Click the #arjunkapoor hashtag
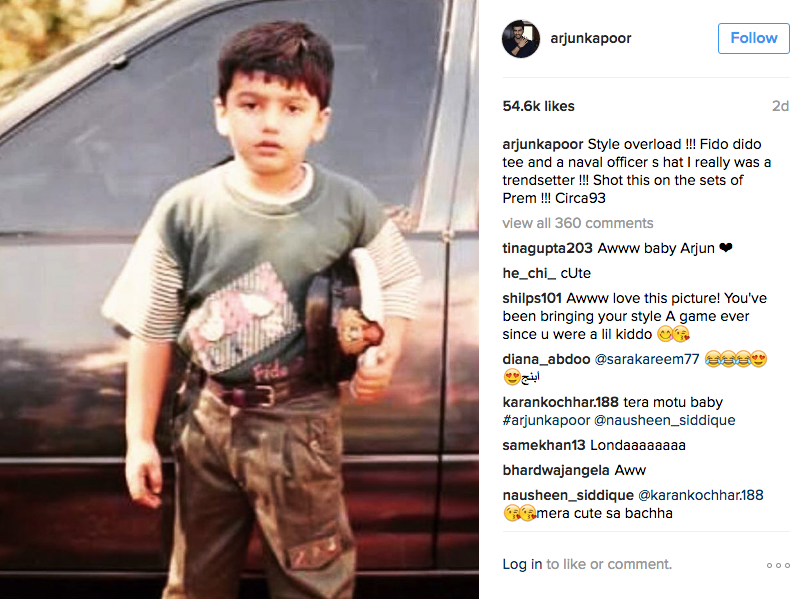This screenshot has height=599, width=797. click(x=546, y=420)
